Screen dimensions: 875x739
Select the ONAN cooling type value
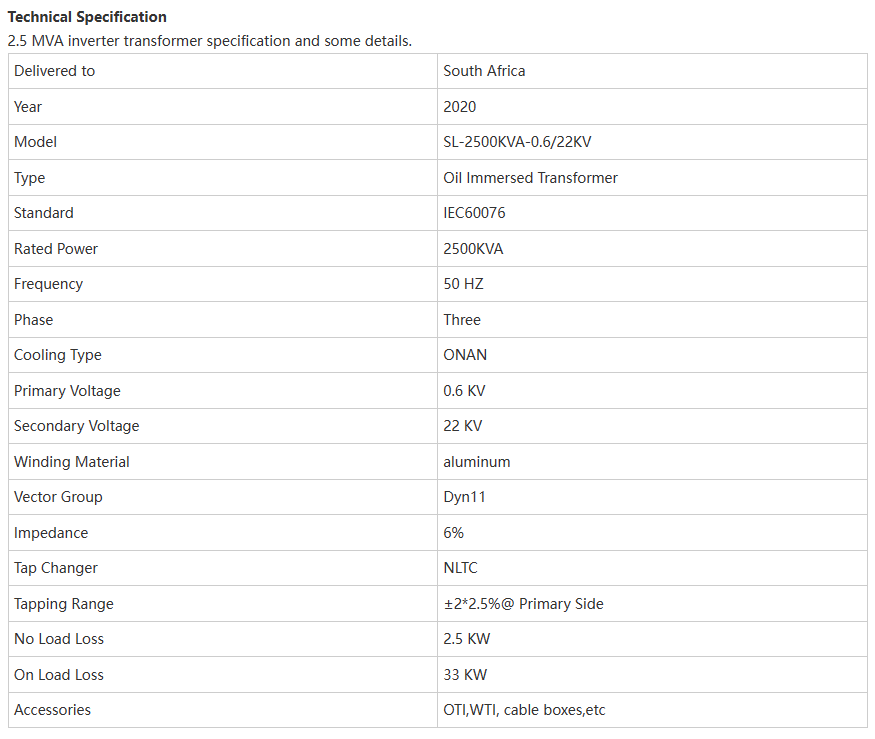point(464,354)
